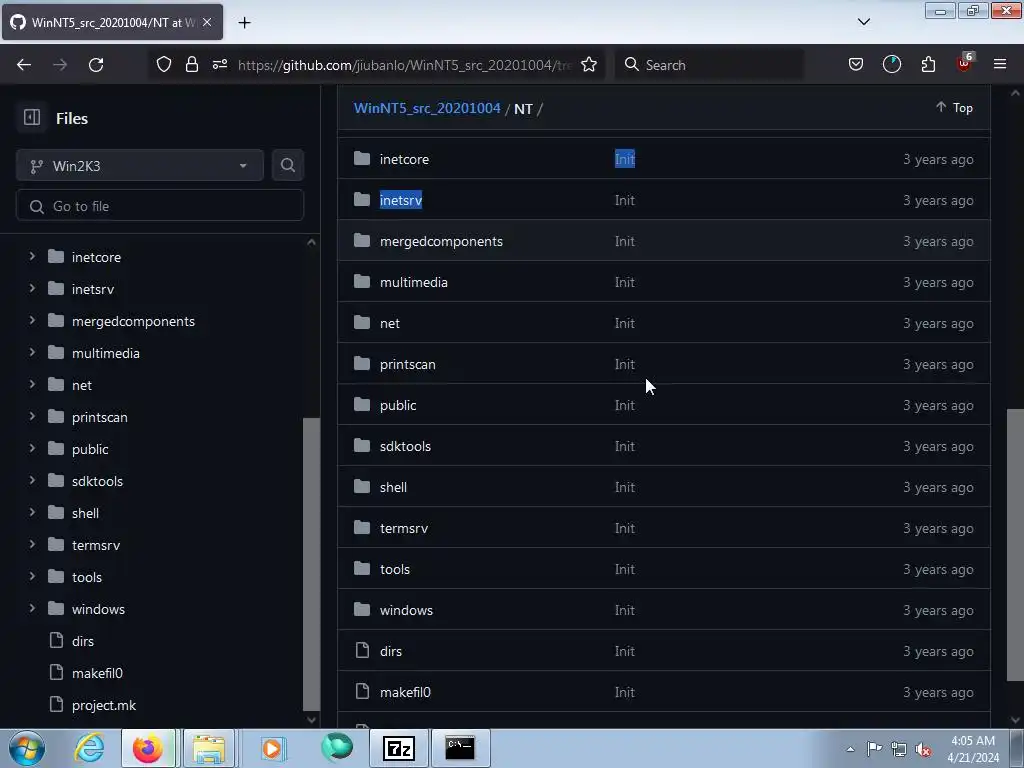This screenshot has width=1024, height=768.
Task: Select project.mk in the sidebar tree
Action: (x=104, y=705)
